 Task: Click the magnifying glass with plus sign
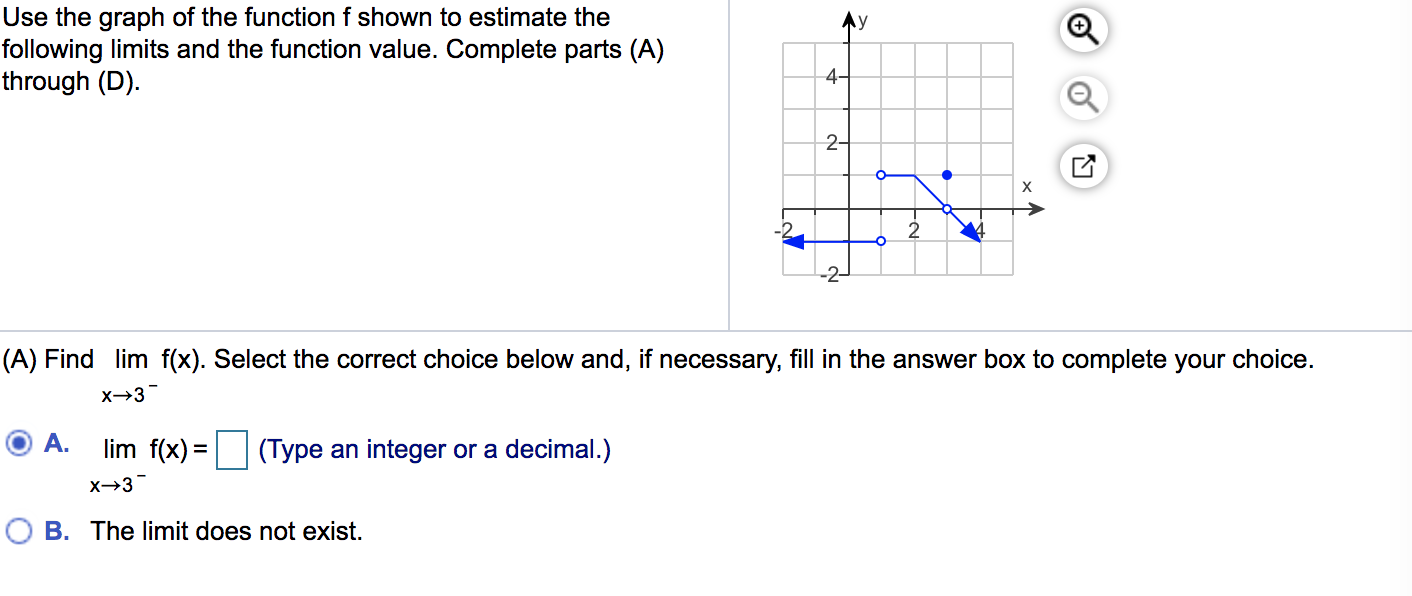(1084, 31)
